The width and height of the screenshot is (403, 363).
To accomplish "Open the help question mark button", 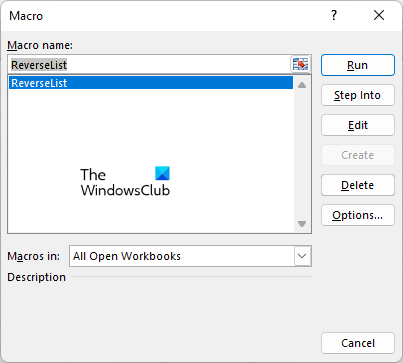I will point(334,15).
